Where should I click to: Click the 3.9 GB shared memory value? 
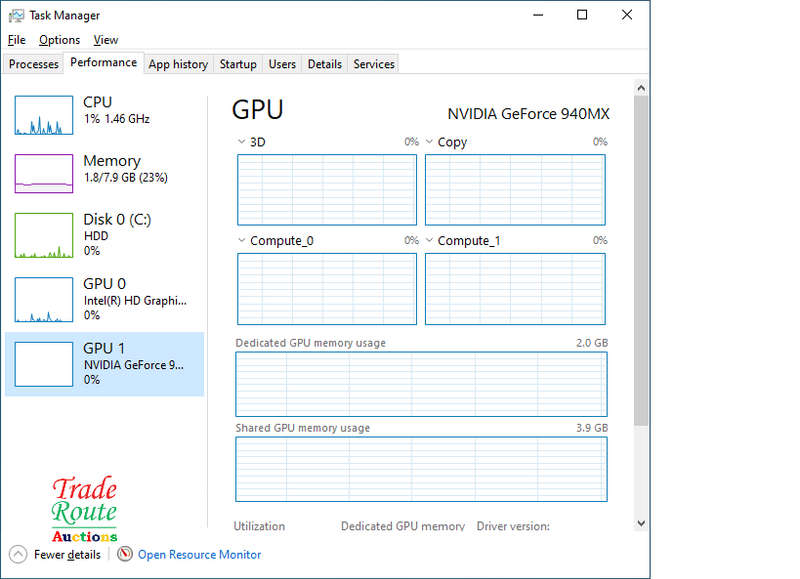tap(592, 428)
